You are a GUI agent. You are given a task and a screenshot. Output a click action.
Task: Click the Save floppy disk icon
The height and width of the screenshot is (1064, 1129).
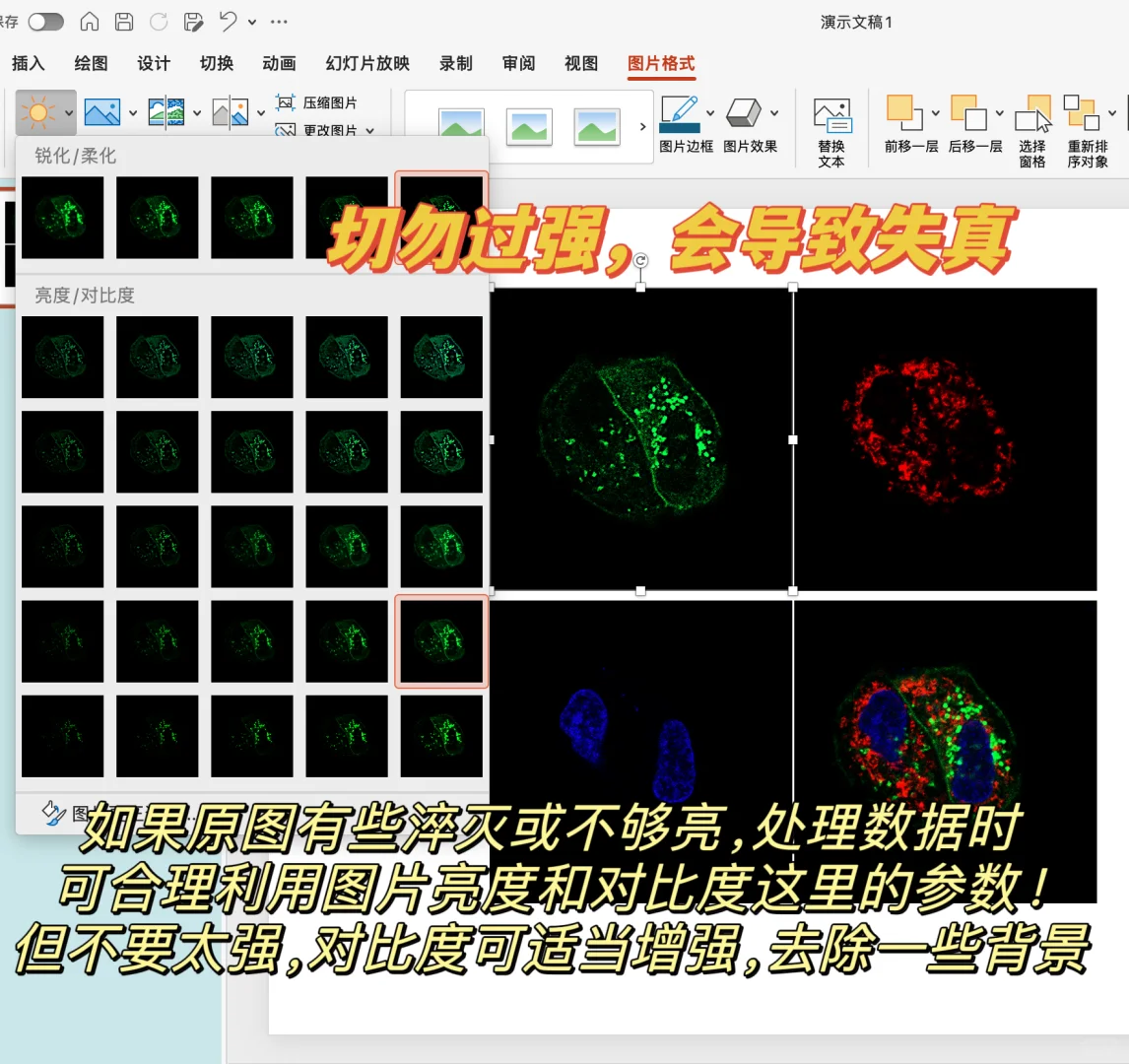124,22
